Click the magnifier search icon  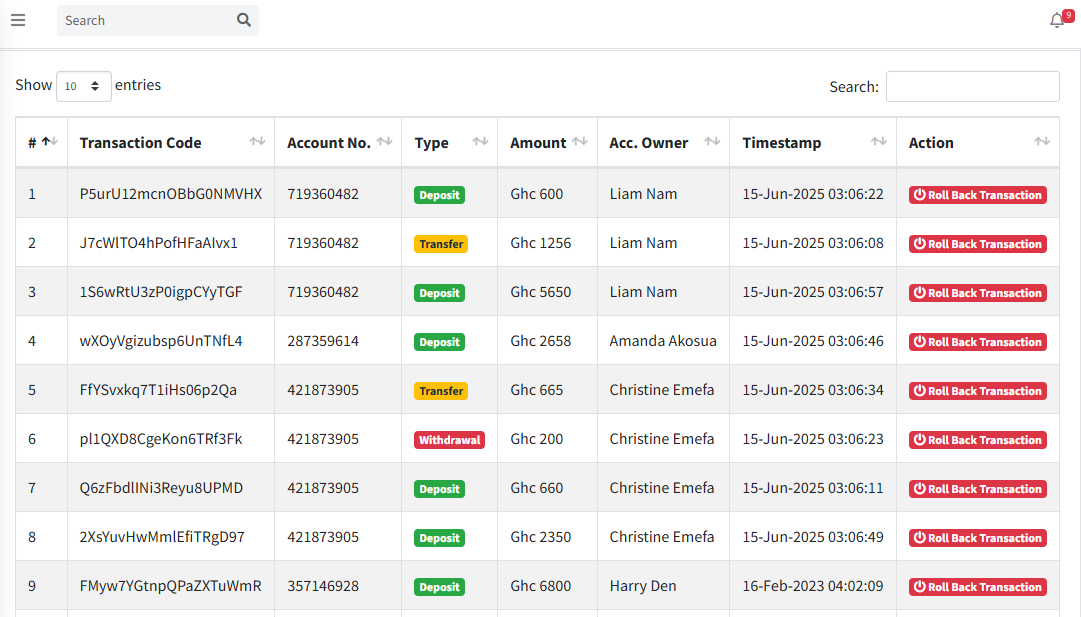click(x=244, y=20)
